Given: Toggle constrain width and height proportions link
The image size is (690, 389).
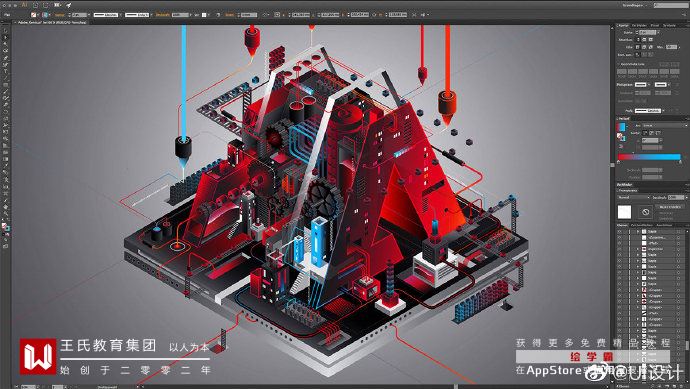Looking at the screenshot, I should (x=374, y=15).
